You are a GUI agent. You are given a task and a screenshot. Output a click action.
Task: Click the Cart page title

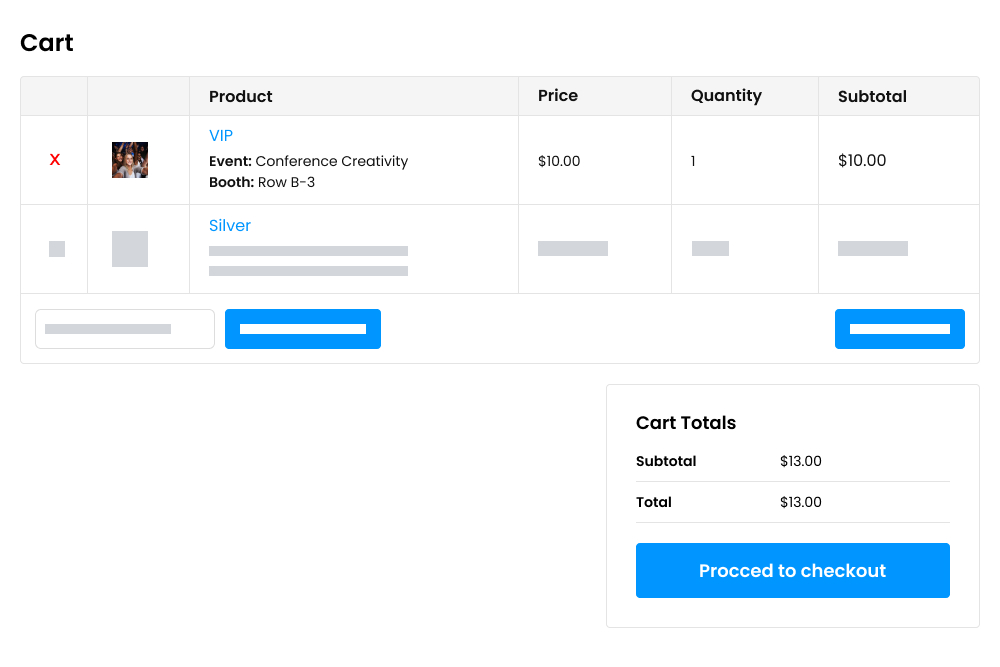pyautogui.click(x=46, y=43)
